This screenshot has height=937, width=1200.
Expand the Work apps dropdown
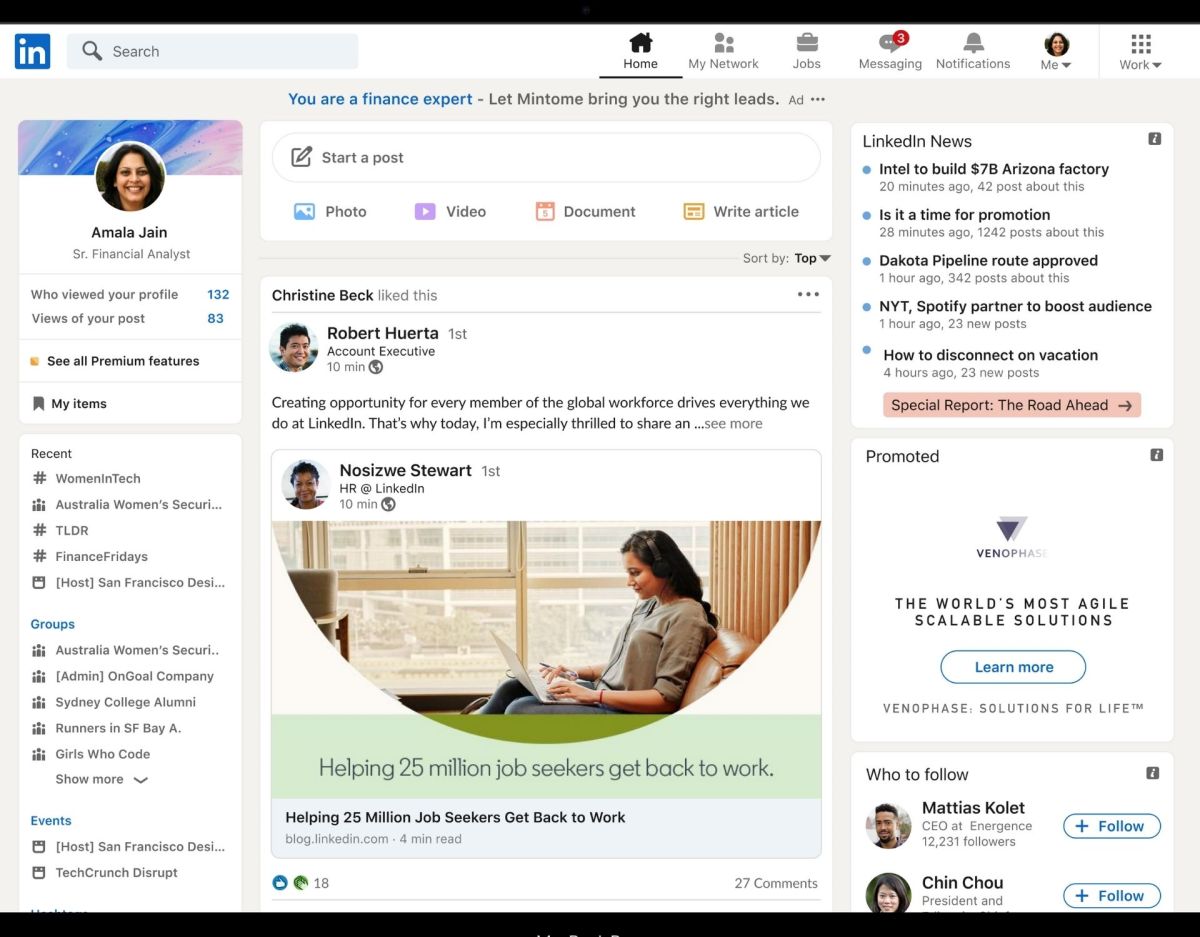(x=1140, y=51)
